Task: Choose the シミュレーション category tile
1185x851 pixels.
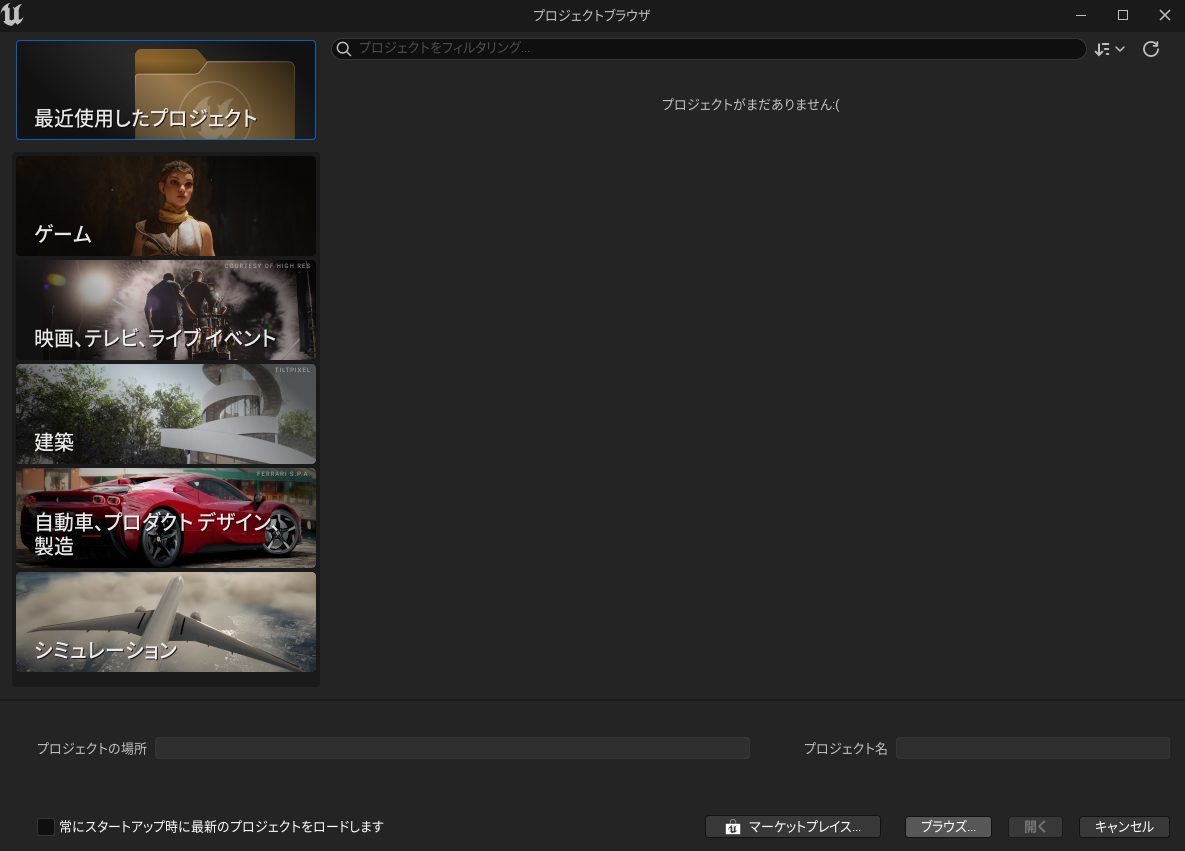Action: coord(165,622)
